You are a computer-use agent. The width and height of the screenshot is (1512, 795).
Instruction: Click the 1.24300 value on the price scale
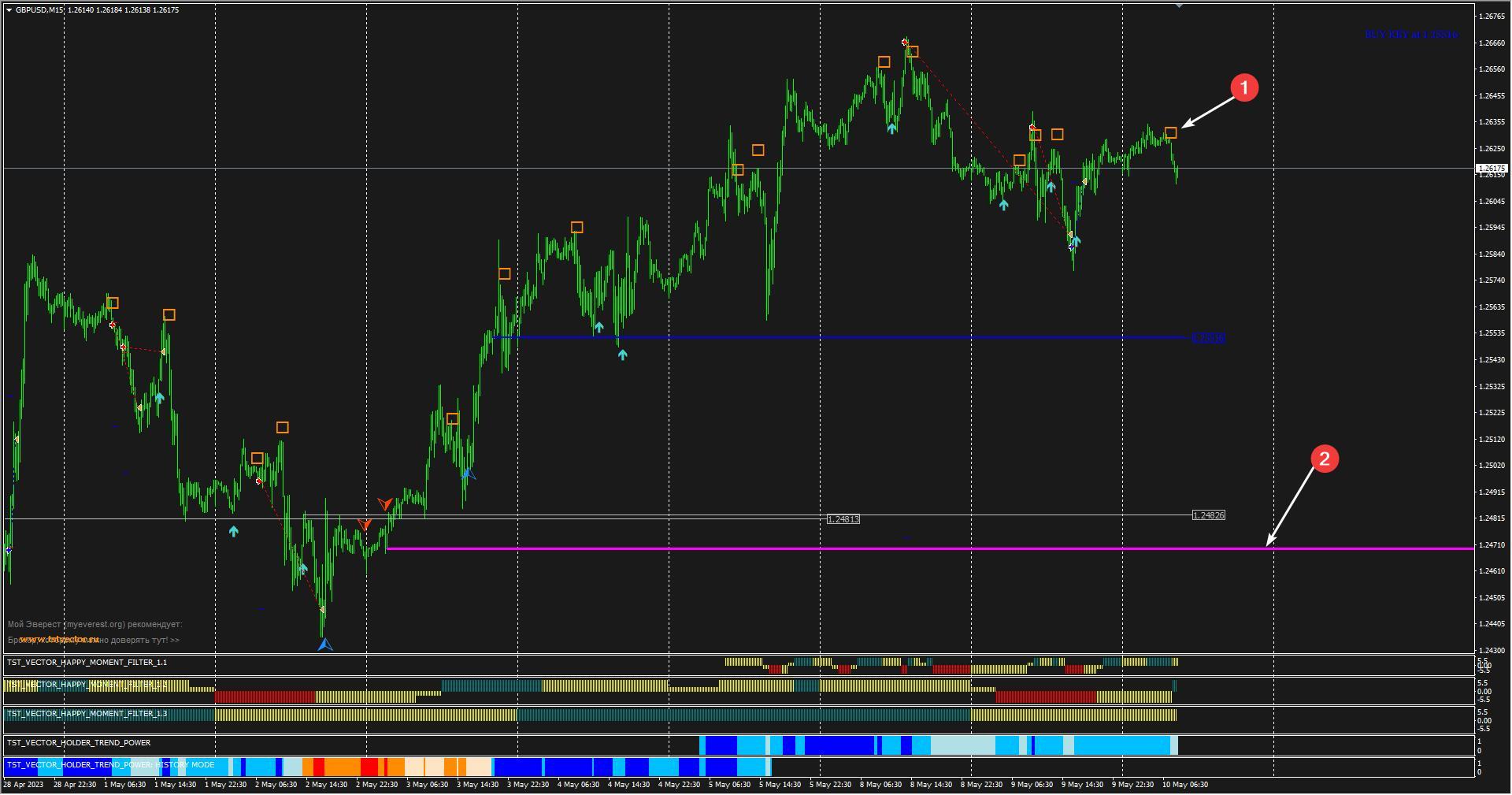1491,651
